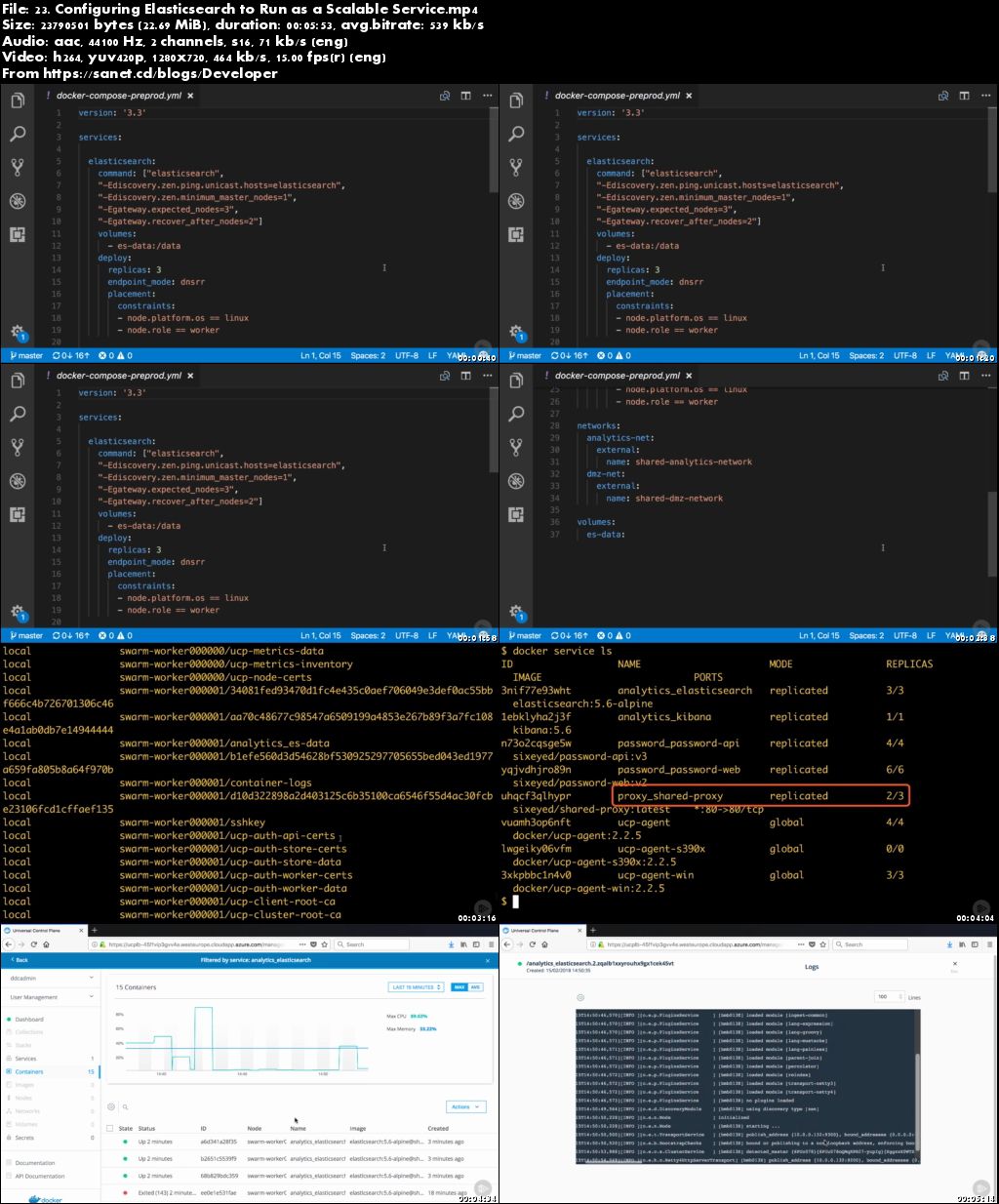Open the container row with ID a6d341a28f35
Image resolution: width=999 pixels, height=1204 pixels.
coord(300,1142)
